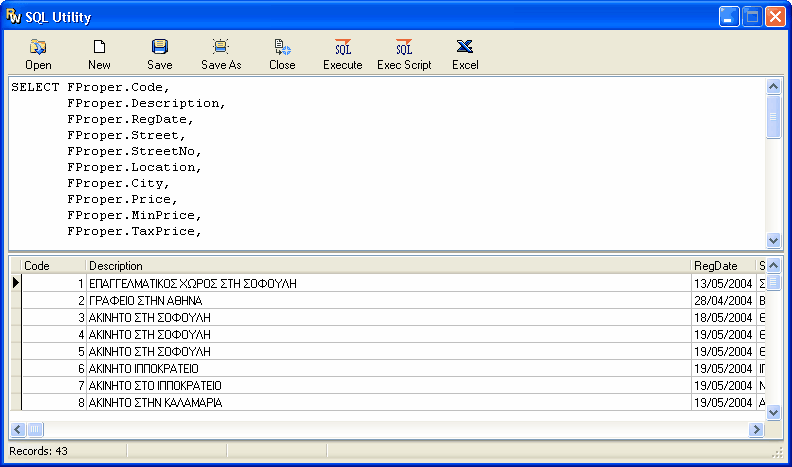
Task: Place cursor on 'FProper.MinPrice,' line
Action: click(x=134, y=216)
